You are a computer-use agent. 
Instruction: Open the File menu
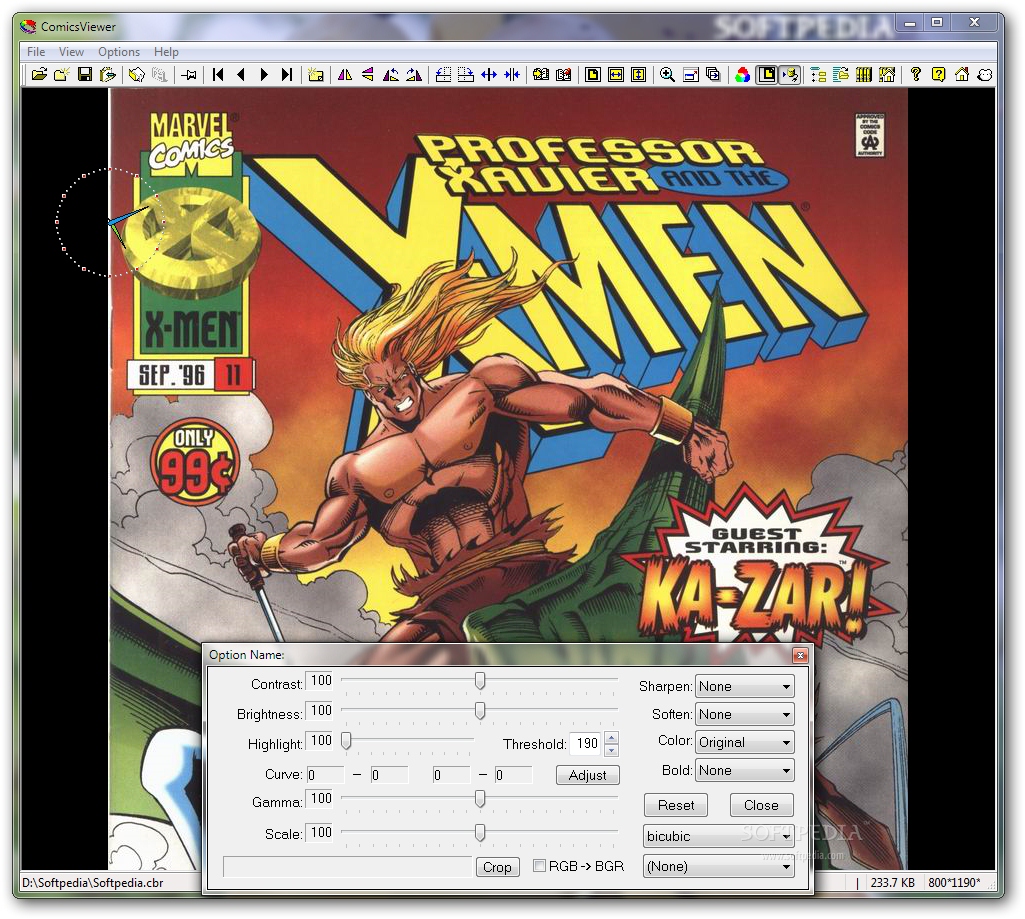[x=36, y=52]
